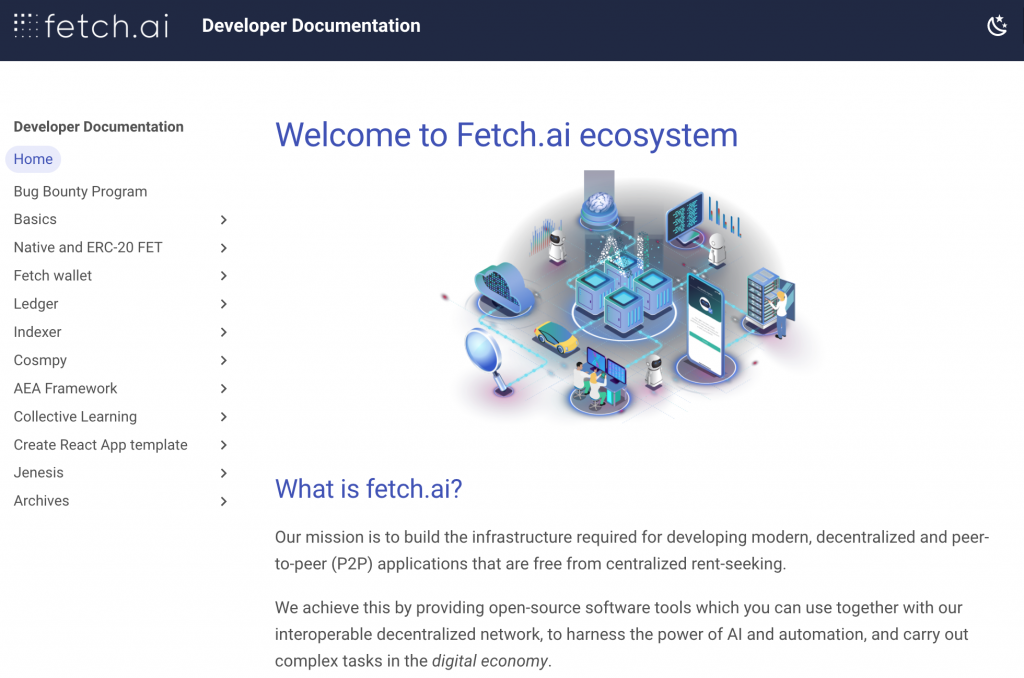Open the Create React App template item
This screenshot has width=1024, height=678.
(101, 444)
